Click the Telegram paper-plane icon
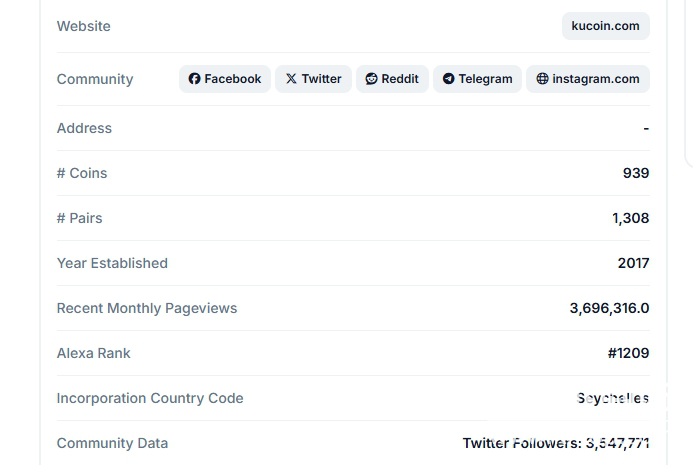The width and height of the screenshot is (693, 465). pos(449,79)
